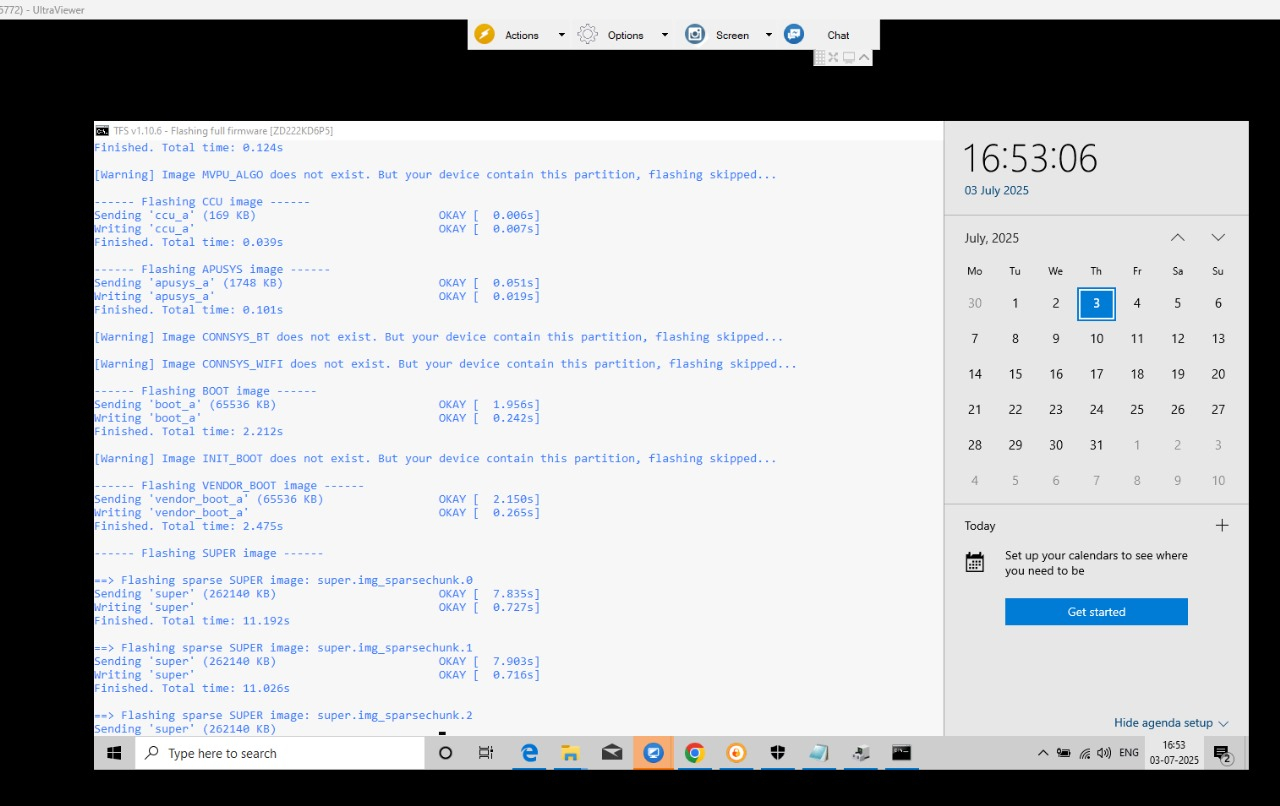The width and height of the screenshot is (1280, 806).
Task: Go to the next month in the calendar
Action: point(1217,238)
